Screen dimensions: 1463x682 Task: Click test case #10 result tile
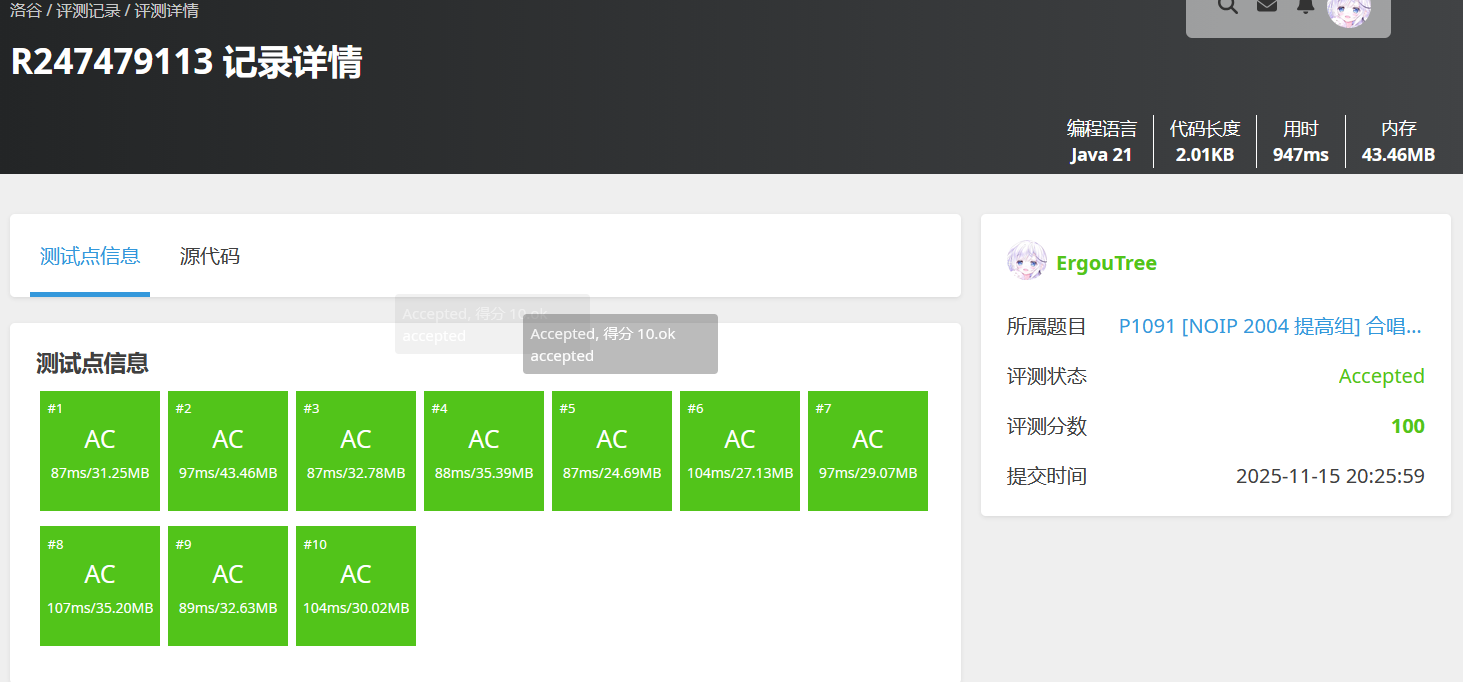(x=356, y=586)
